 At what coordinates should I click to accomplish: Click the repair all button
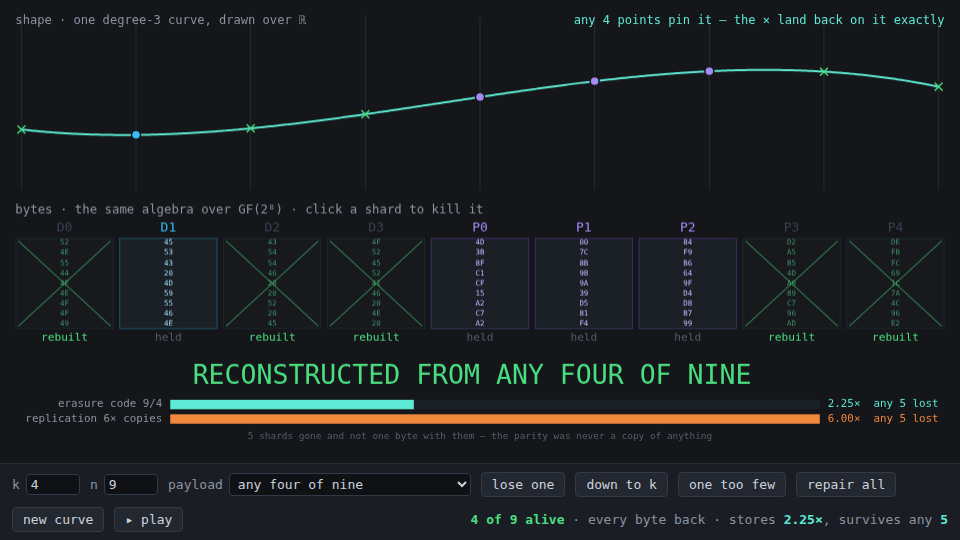(846, 484)
